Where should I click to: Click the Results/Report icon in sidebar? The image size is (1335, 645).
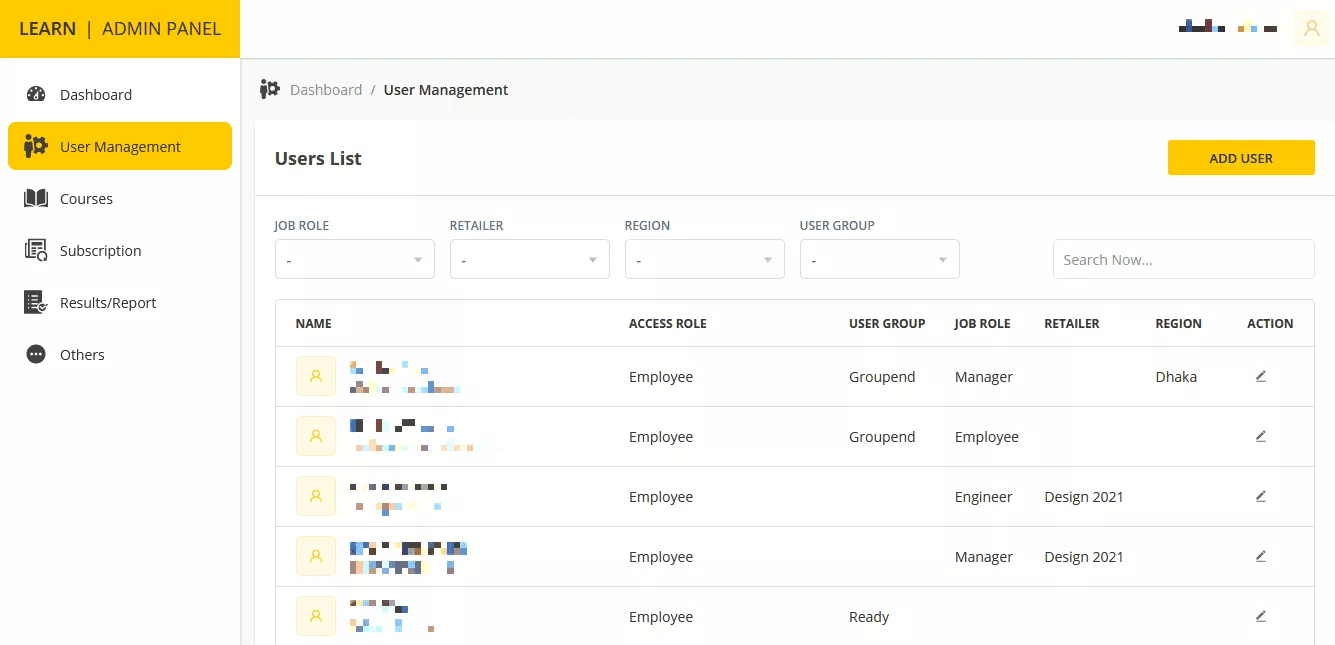coord(36,303)
